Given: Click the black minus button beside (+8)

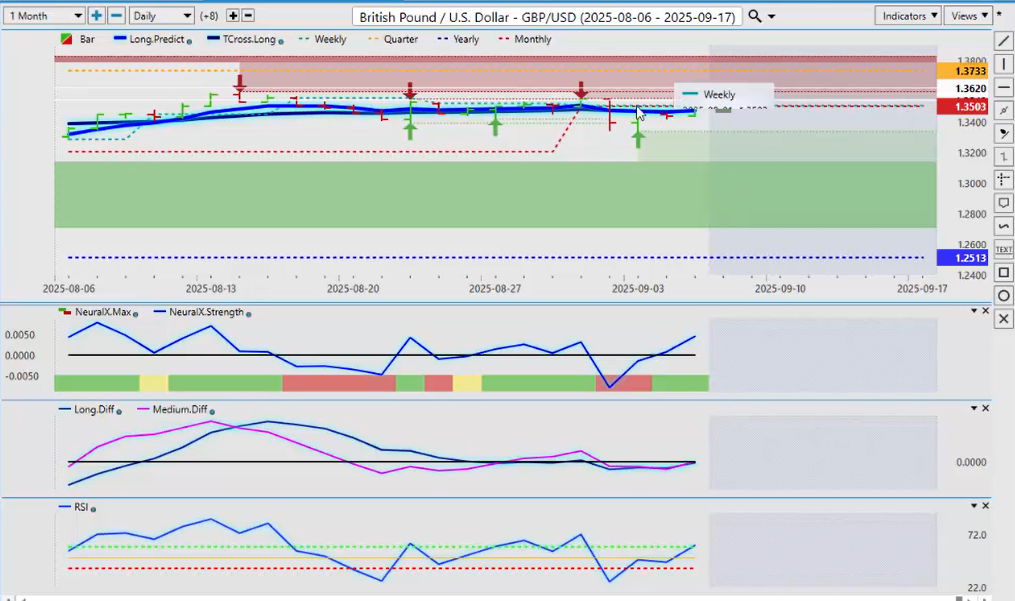Looking at the screenshot, I should [248, 16].
